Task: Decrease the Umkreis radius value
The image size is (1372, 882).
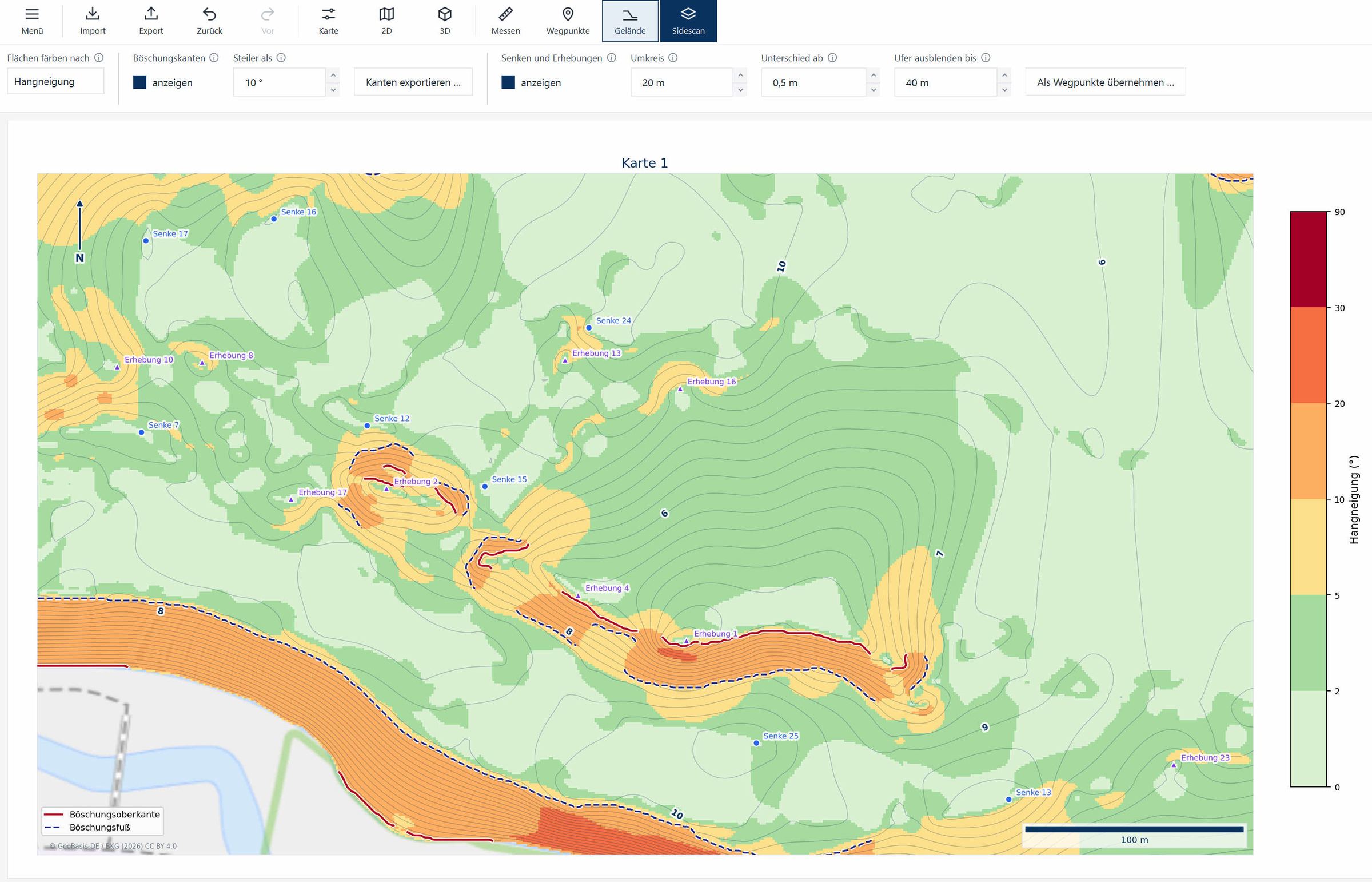Action: 741,89
